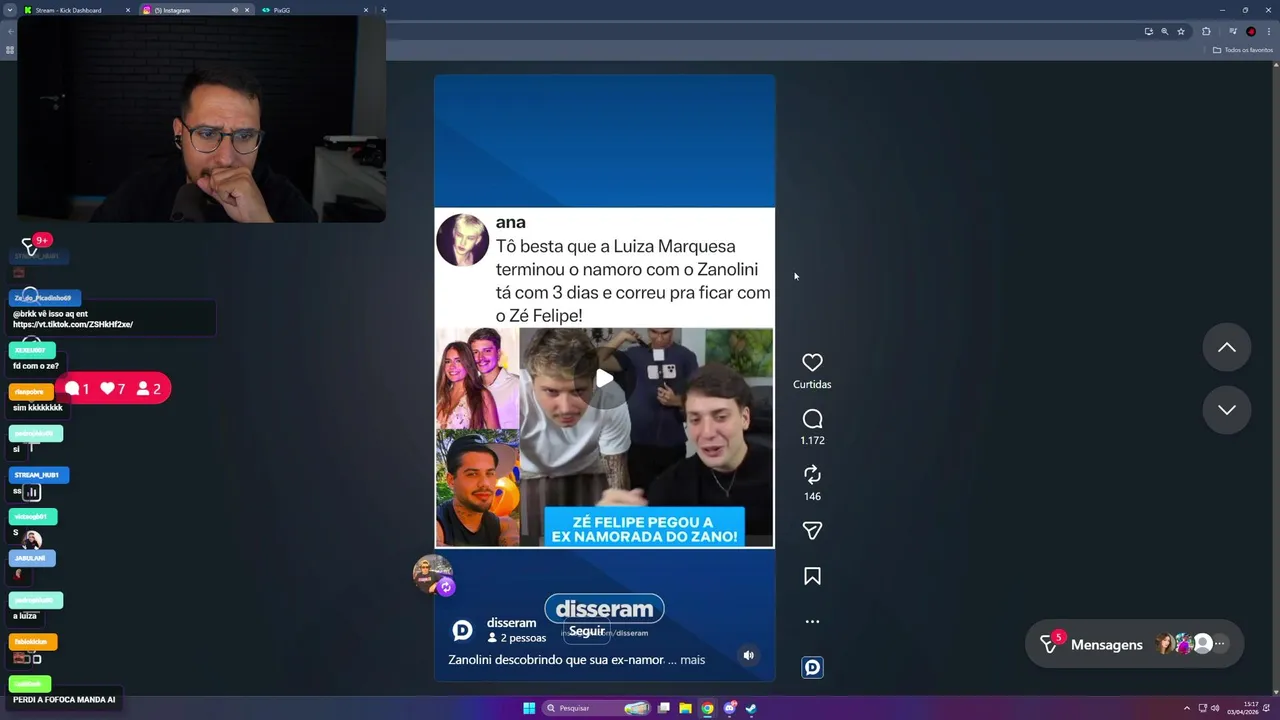Click the install app icon in address bar
Screen dimensions: 1280x720
click(1148, 31)
